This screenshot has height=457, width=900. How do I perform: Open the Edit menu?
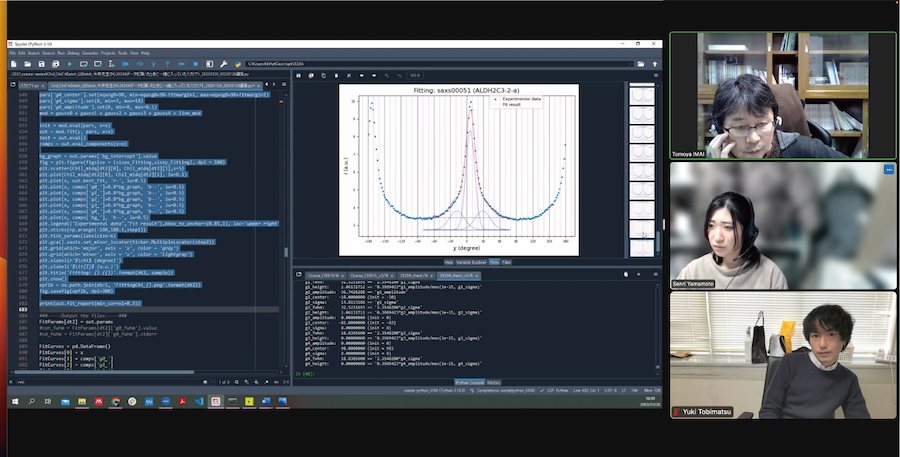[x=22, y=53]
